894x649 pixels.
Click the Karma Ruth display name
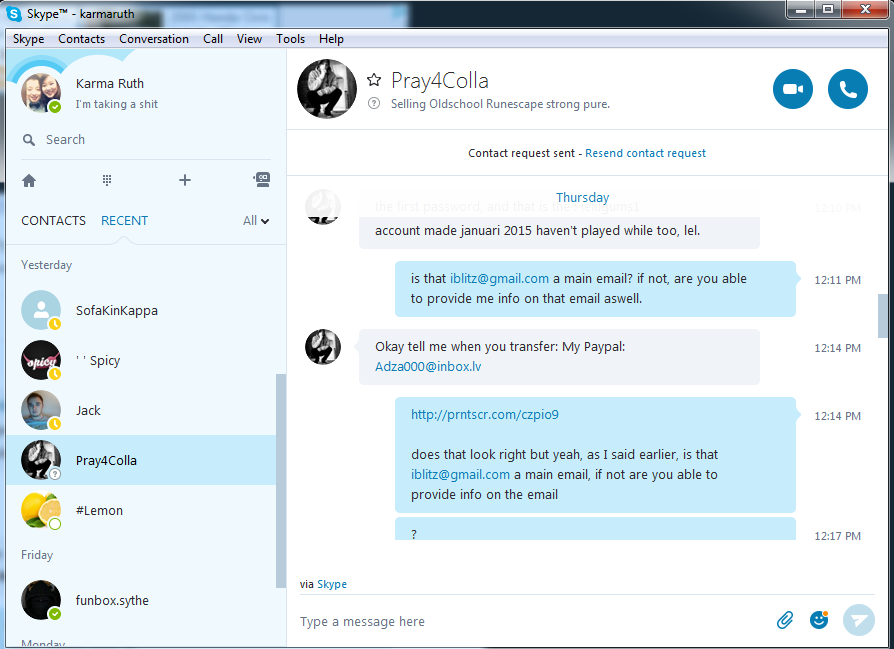[109, 83]
